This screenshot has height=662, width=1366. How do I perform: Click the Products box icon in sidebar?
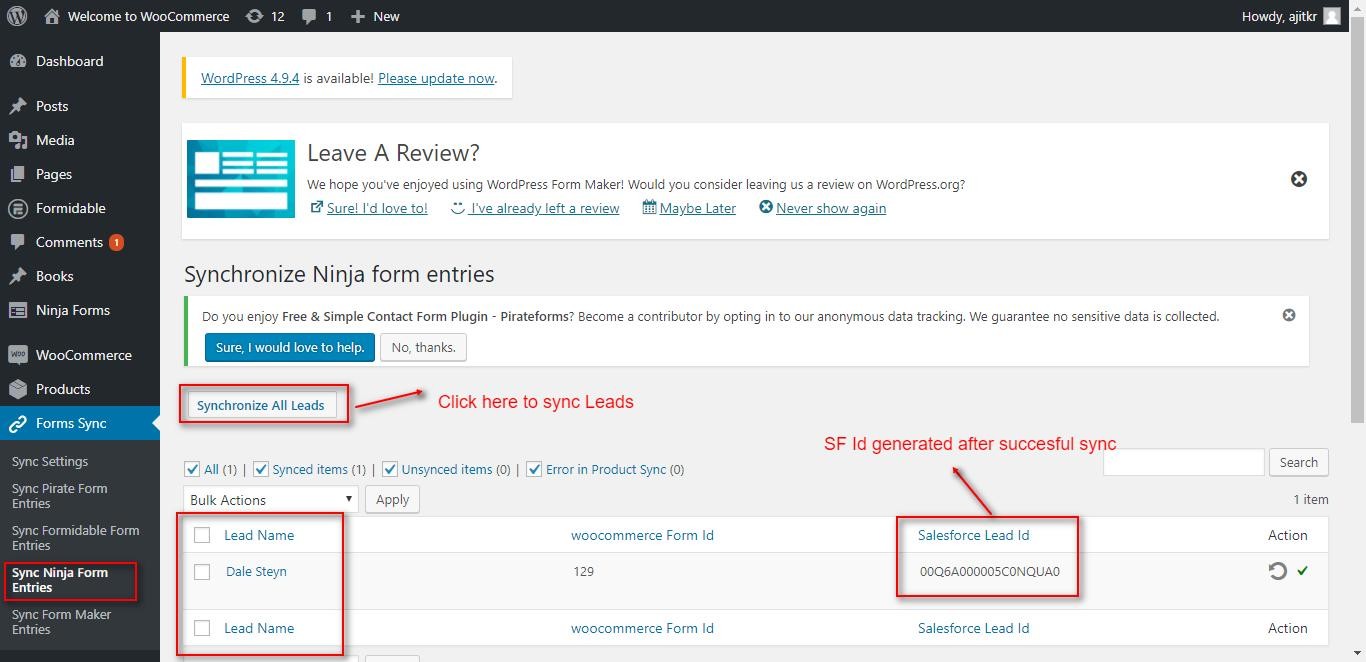coord(18,389)
